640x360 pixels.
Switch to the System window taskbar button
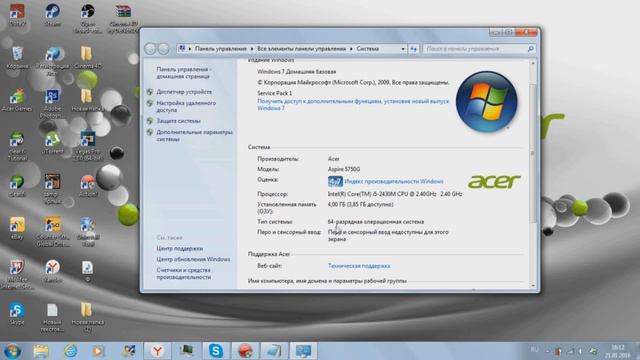(304, 351)
